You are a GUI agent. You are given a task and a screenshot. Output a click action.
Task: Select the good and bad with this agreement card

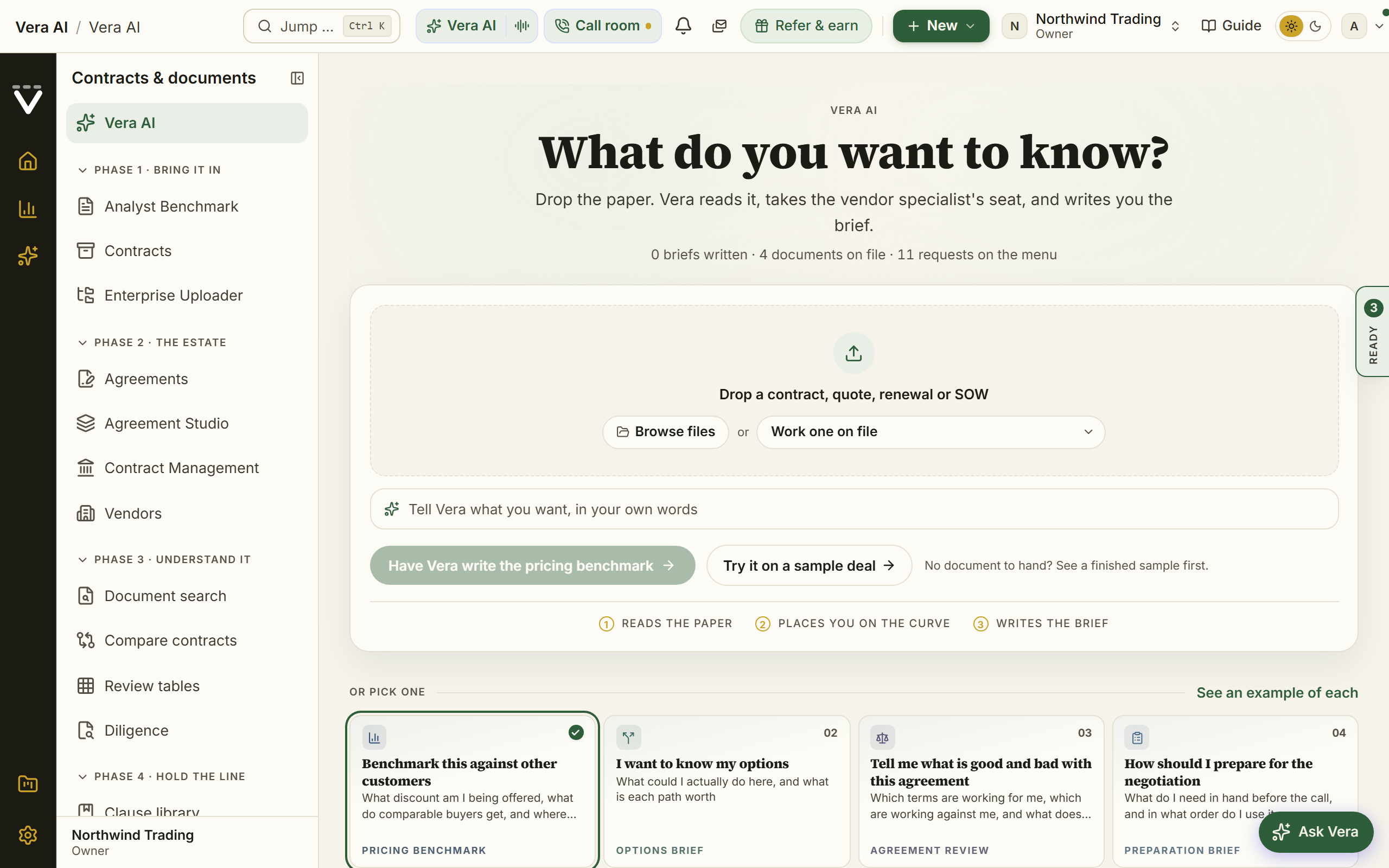pyautogui.click(x=981, y=790)
